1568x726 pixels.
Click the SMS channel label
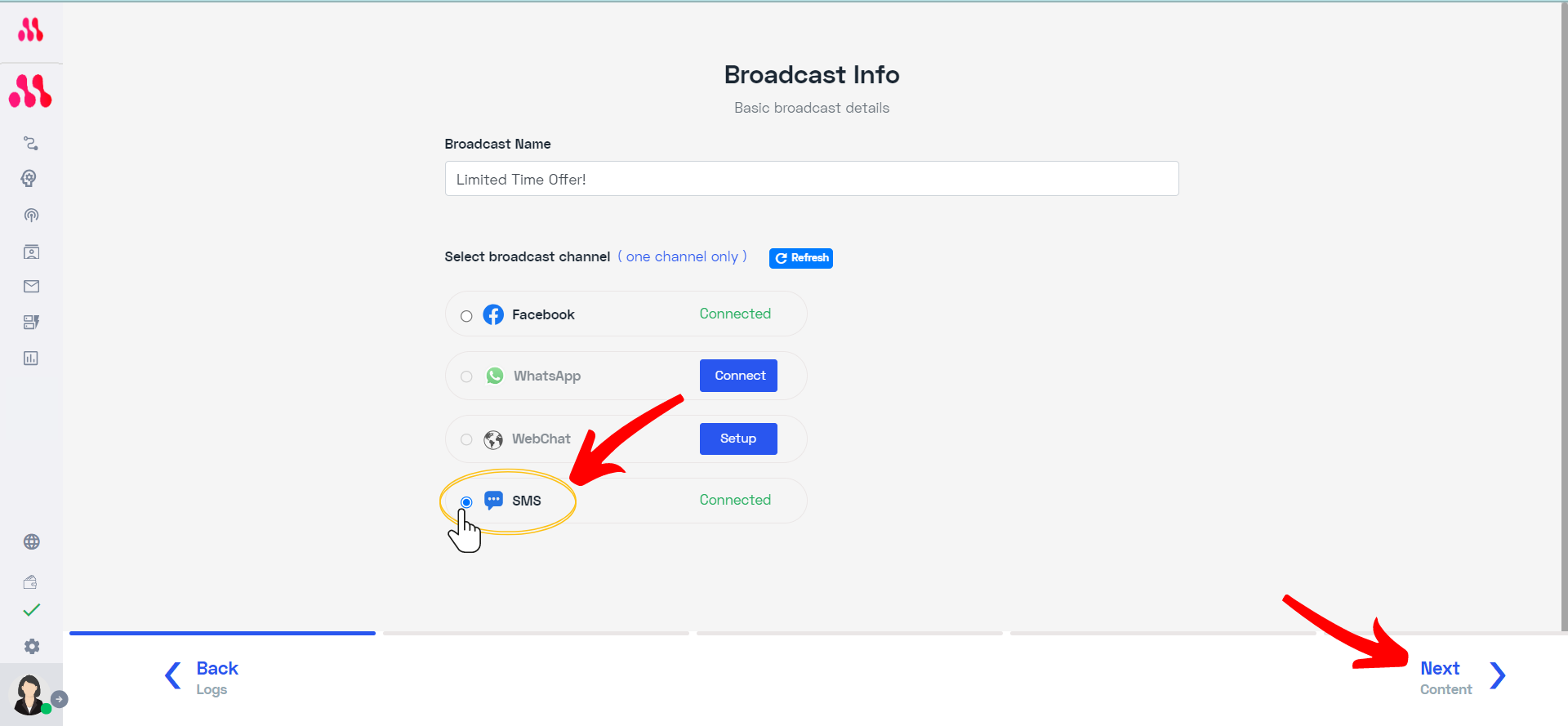[x=527, y=501]
